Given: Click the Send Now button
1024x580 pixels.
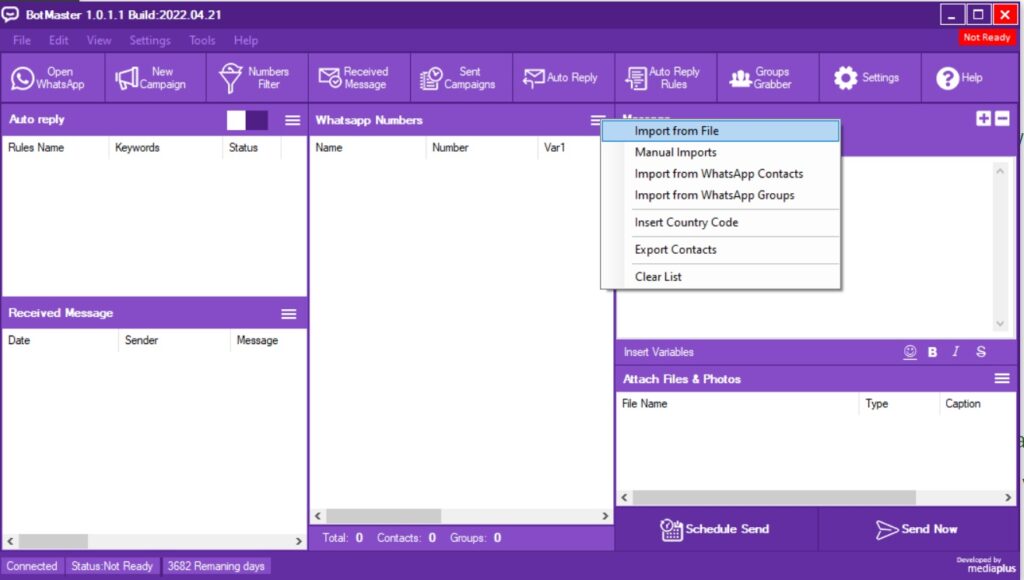Looking at the screenshot, I should tap(917, 529).
